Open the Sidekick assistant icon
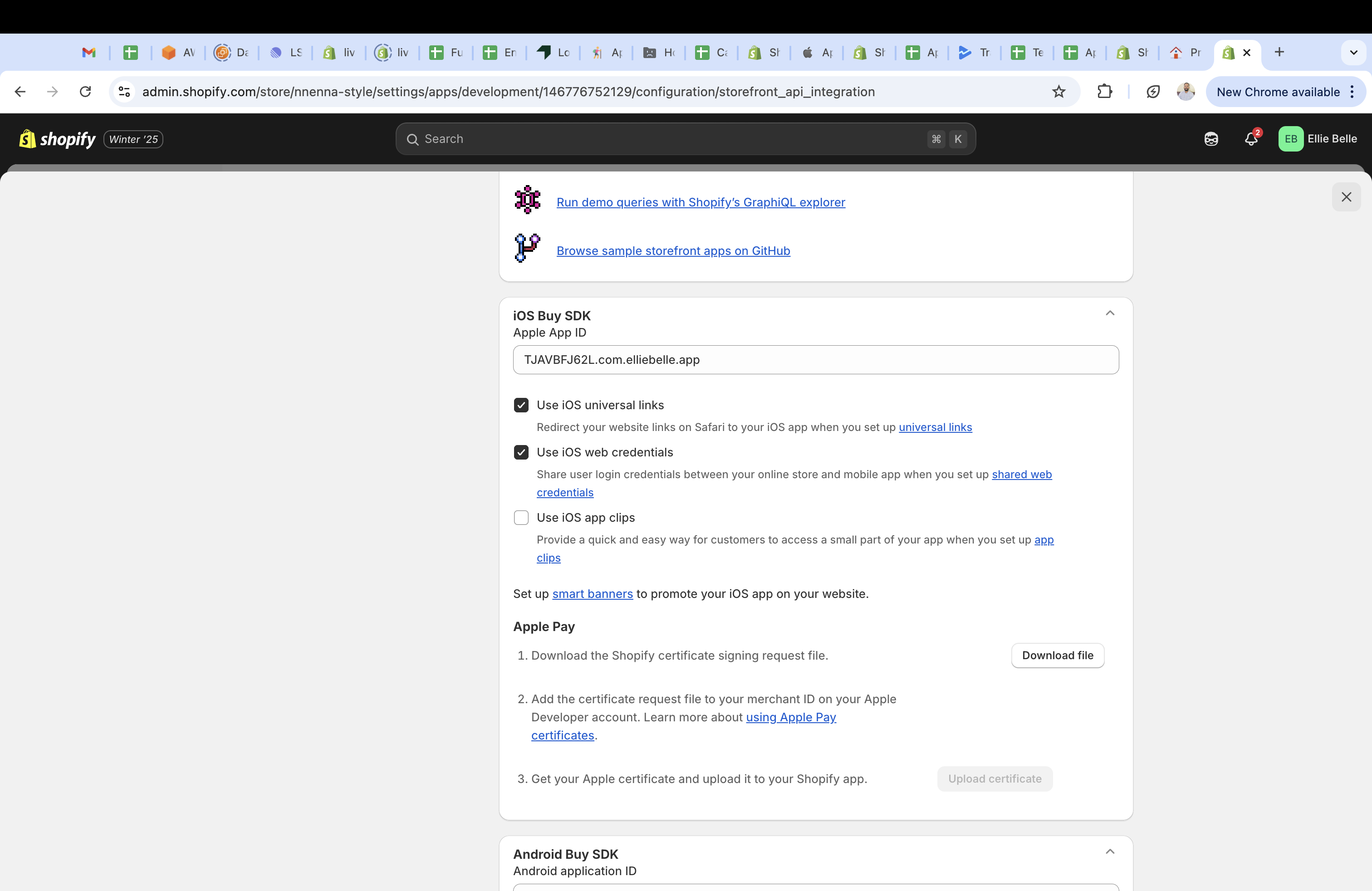Image resolution: width=1372 pixels, height=891 pixels. pos(1211,139)
